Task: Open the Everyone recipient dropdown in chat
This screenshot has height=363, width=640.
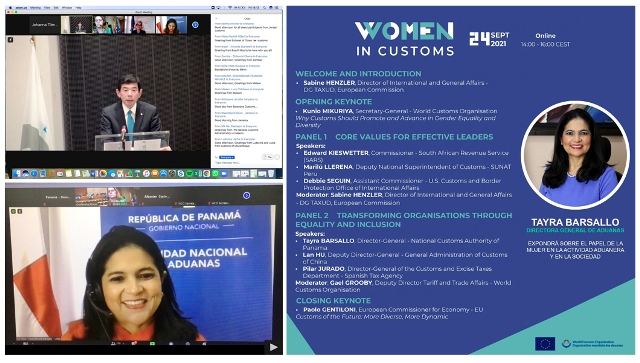Action: coord(227,157)
